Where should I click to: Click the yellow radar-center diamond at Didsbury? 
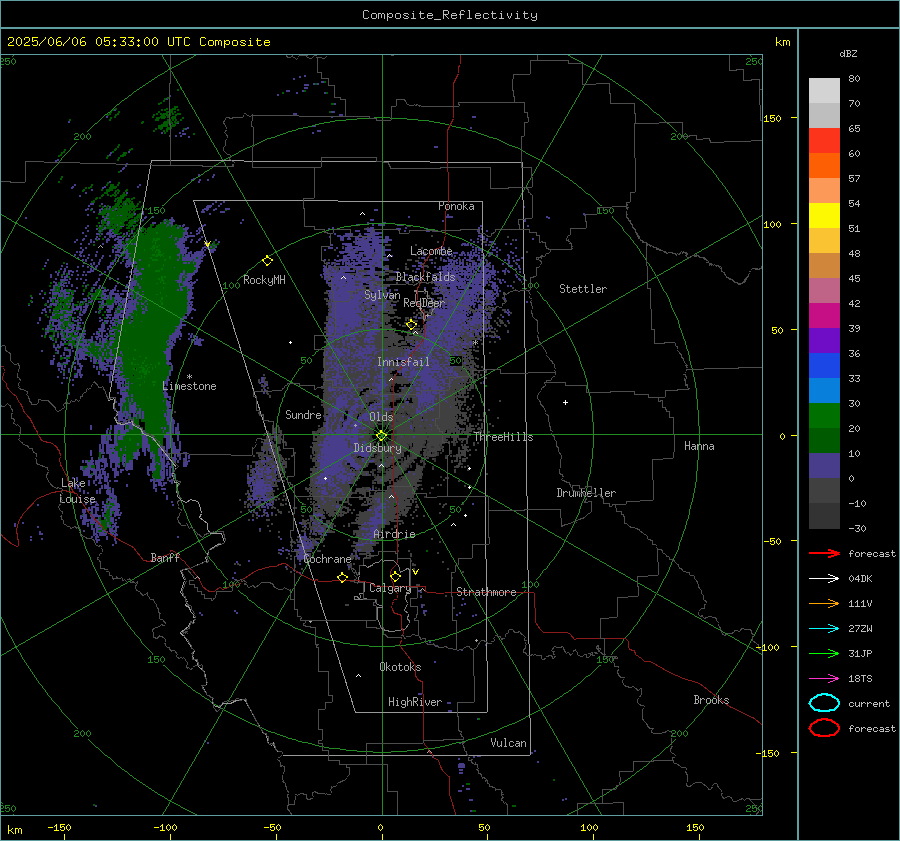(x=381, y=436)
